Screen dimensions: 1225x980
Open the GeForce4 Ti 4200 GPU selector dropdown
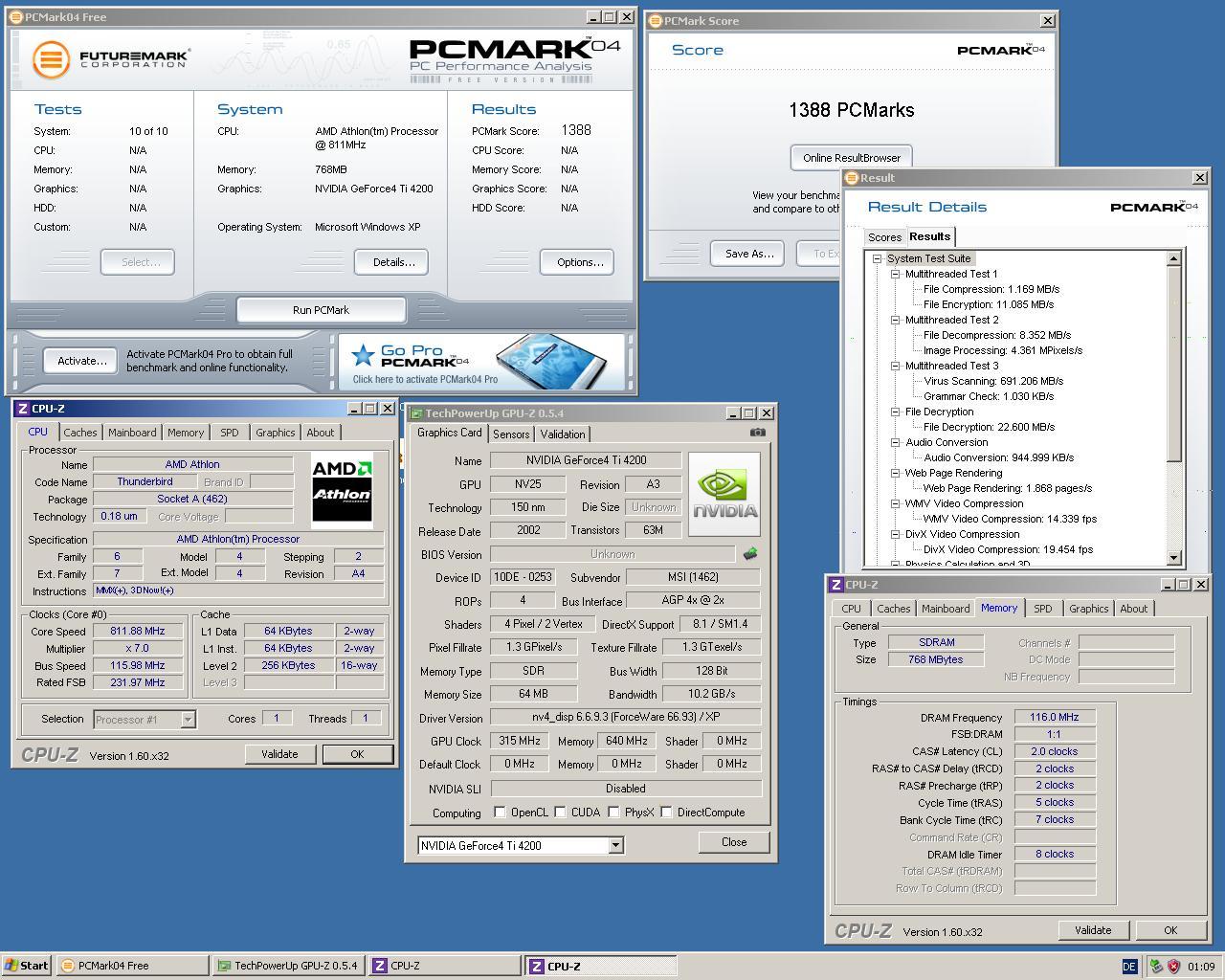[x=615, y=845]
